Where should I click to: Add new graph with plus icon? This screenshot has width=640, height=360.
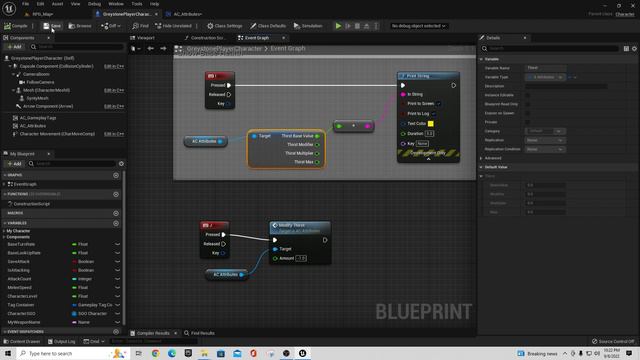(x=116, y=175)
